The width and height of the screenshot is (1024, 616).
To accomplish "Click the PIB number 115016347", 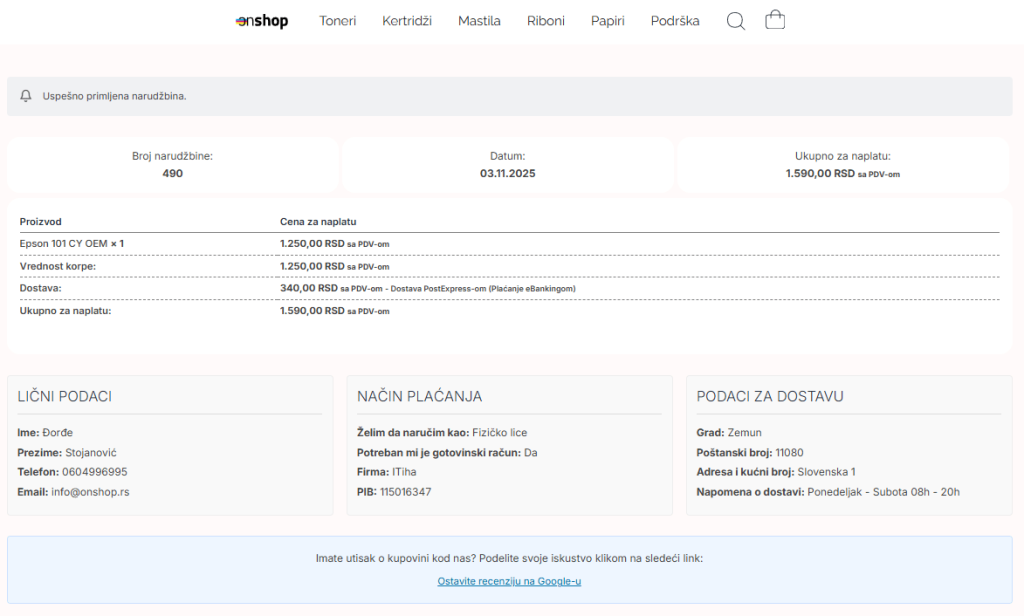I will click(405, 492).
